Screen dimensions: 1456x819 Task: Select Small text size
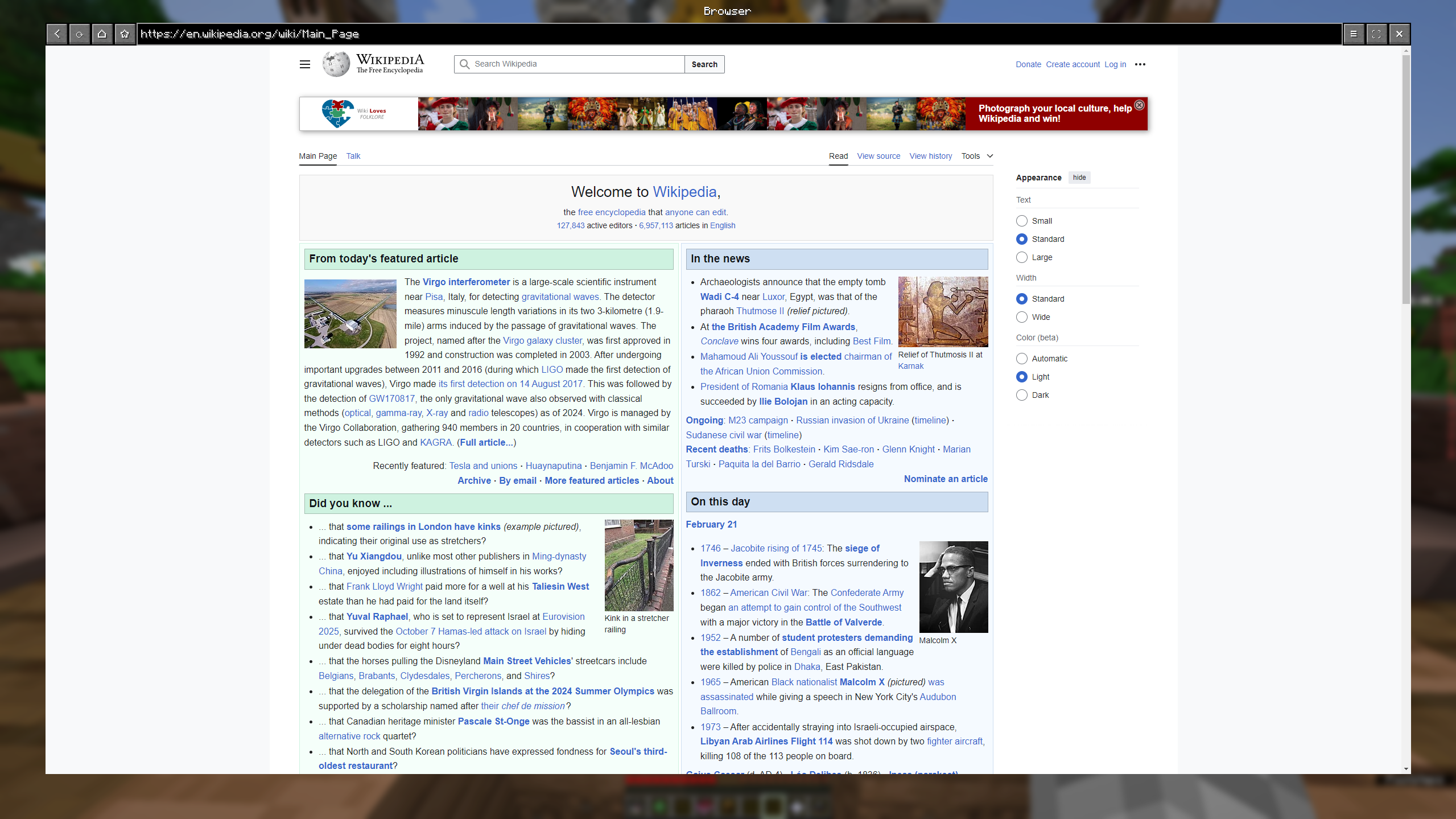[x=1022, y=221]
